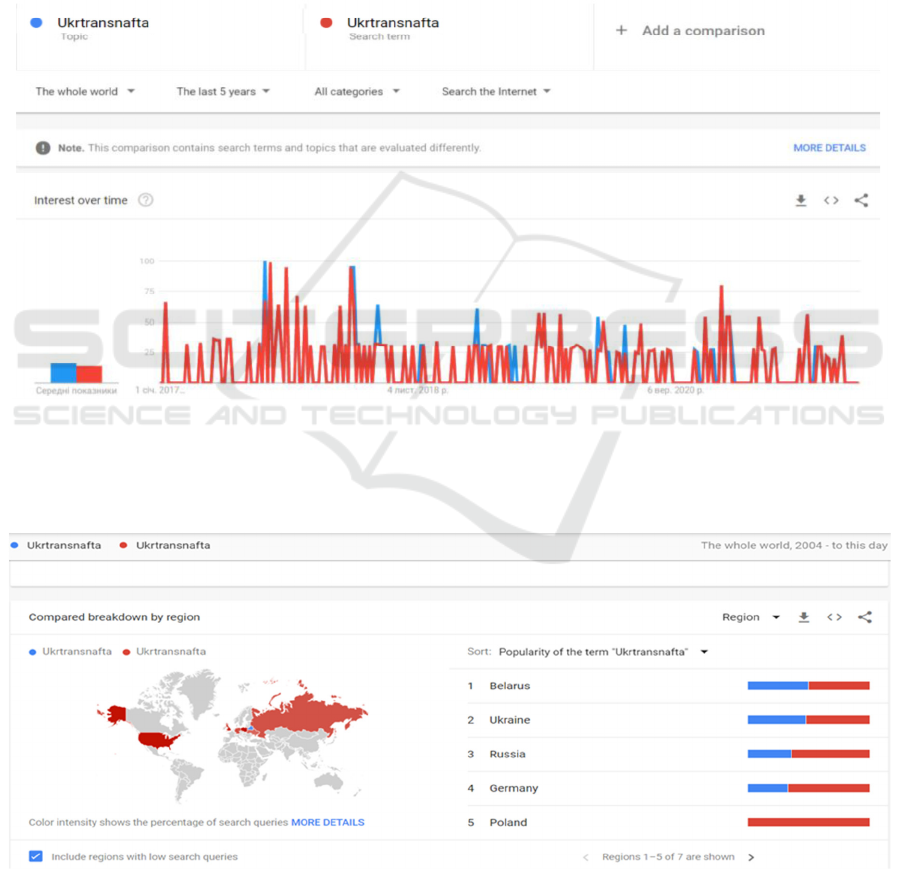Open The last 5 years time dropdown
This screenshot has width=901, height=869.
click(223, 91)
